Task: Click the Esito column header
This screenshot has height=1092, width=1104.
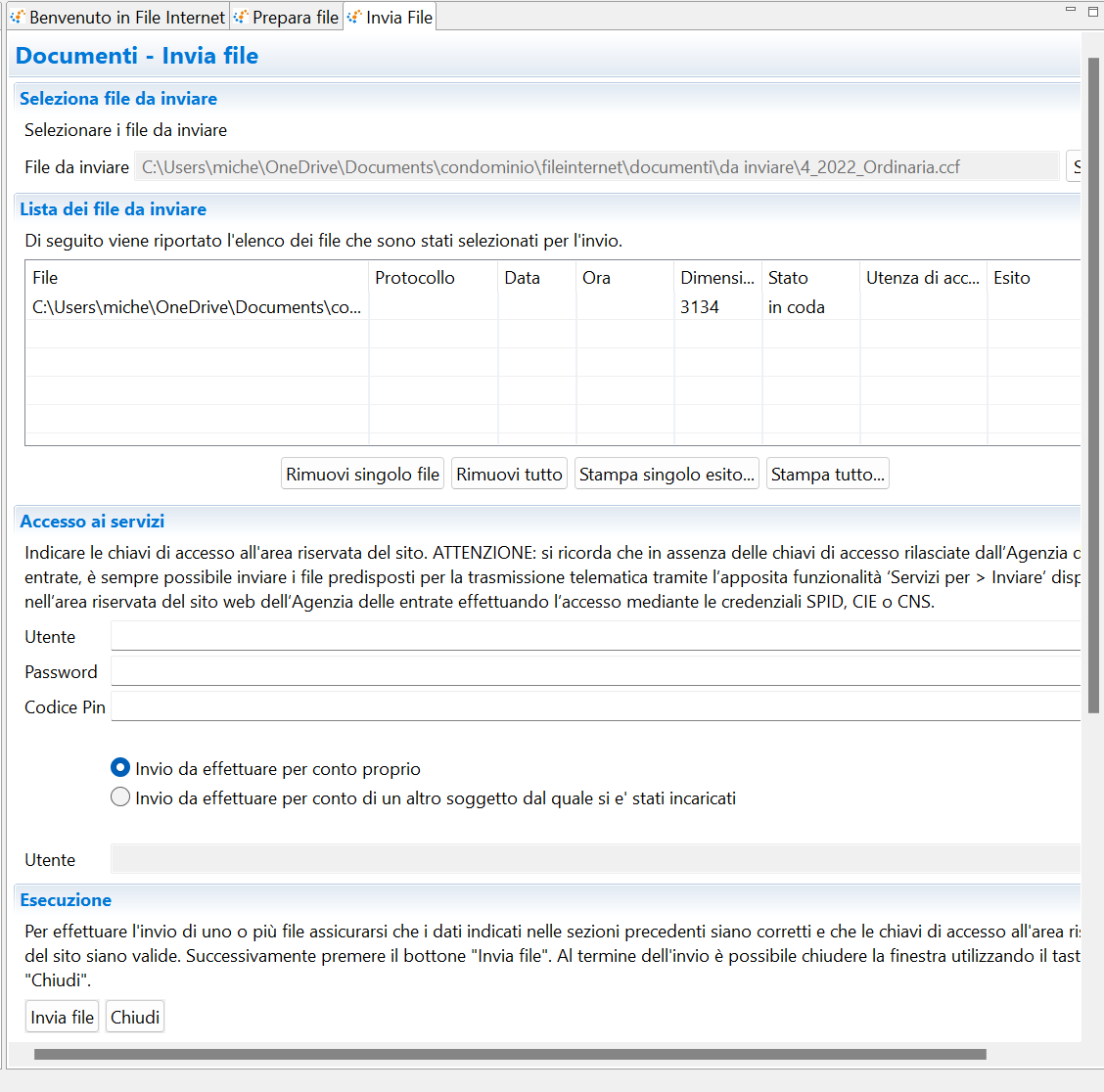Action: click(1034, 277)
